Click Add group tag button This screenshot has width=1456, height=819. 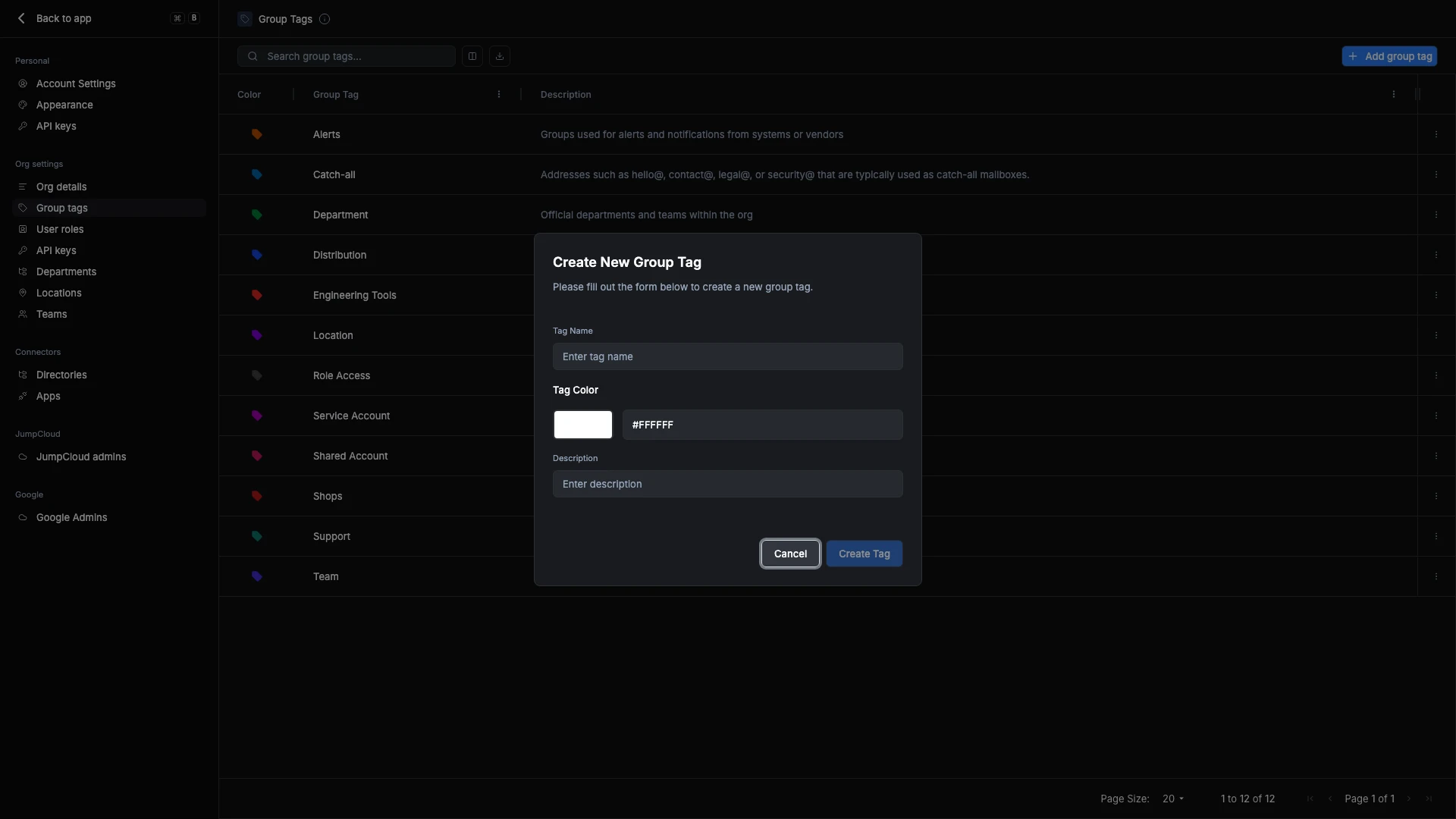point(1389,56)
